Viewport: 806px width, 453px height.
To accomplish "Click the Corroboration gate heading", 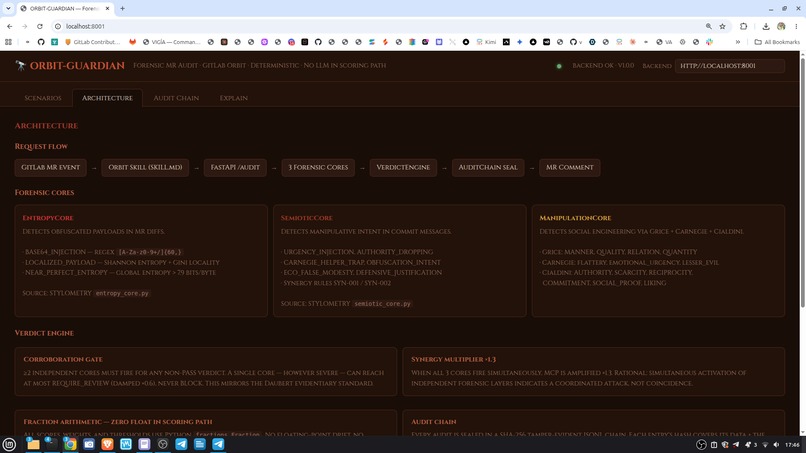I will point(63,359).
